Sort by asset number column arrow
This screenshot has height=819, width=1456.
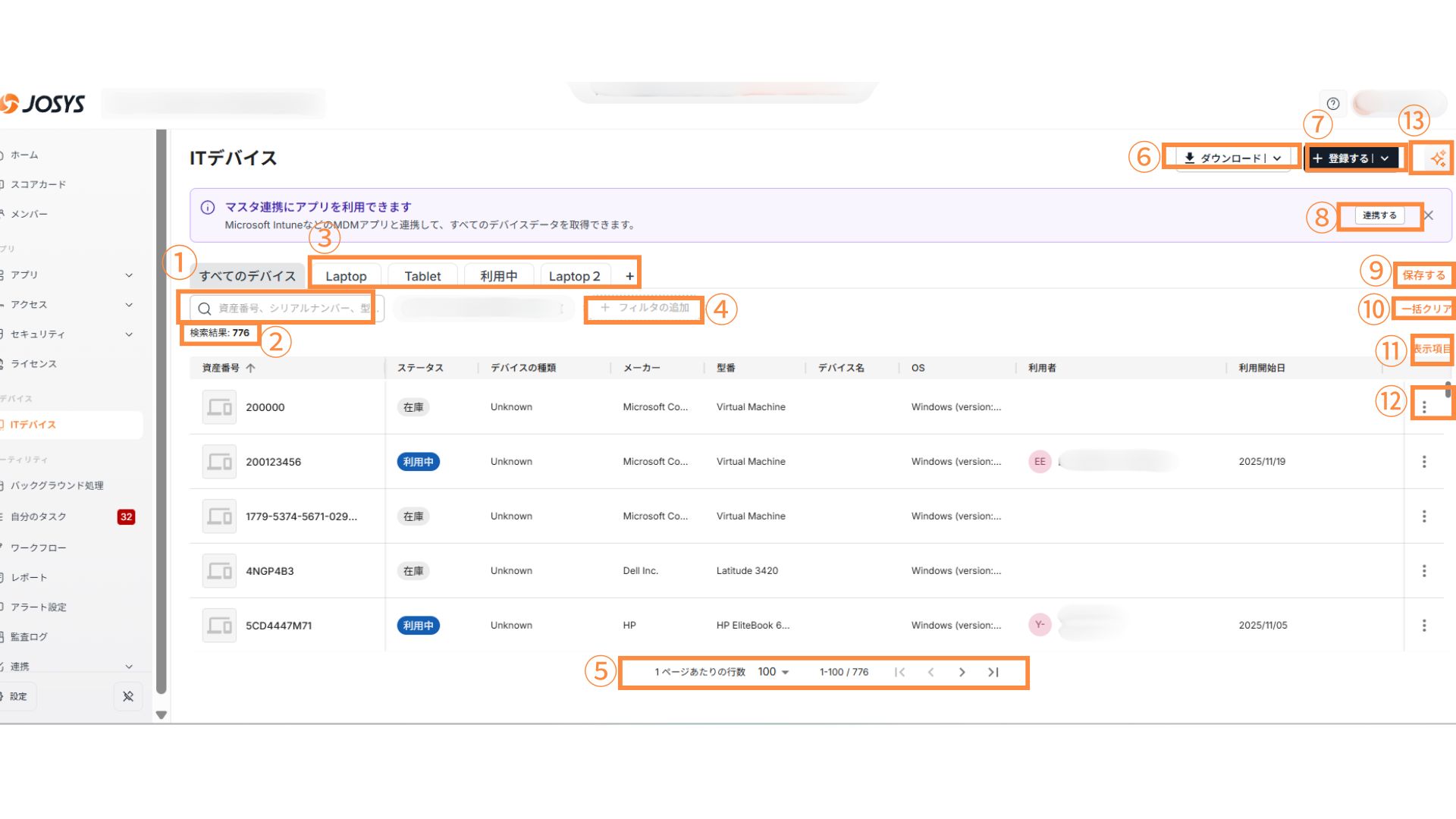(x=250, y=368)
